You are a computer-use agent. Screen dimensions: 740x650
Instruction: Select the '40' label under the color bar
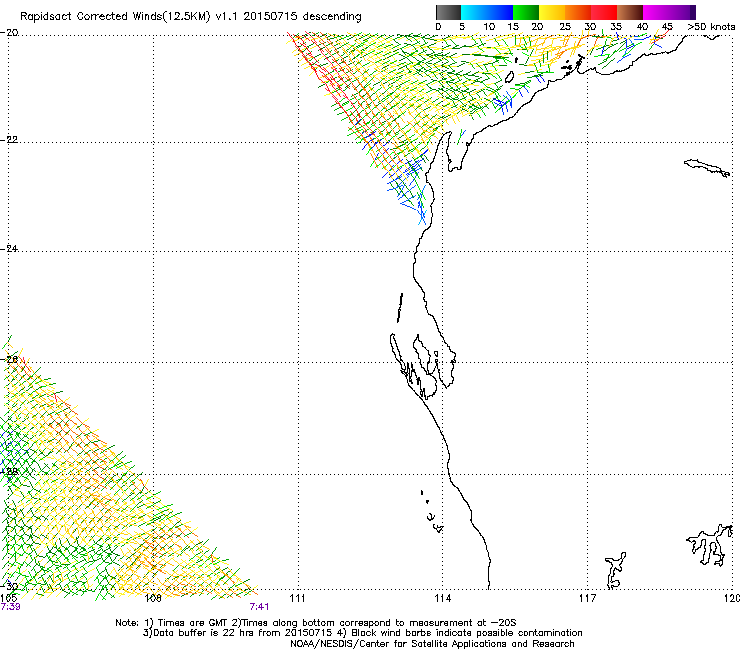642,27
